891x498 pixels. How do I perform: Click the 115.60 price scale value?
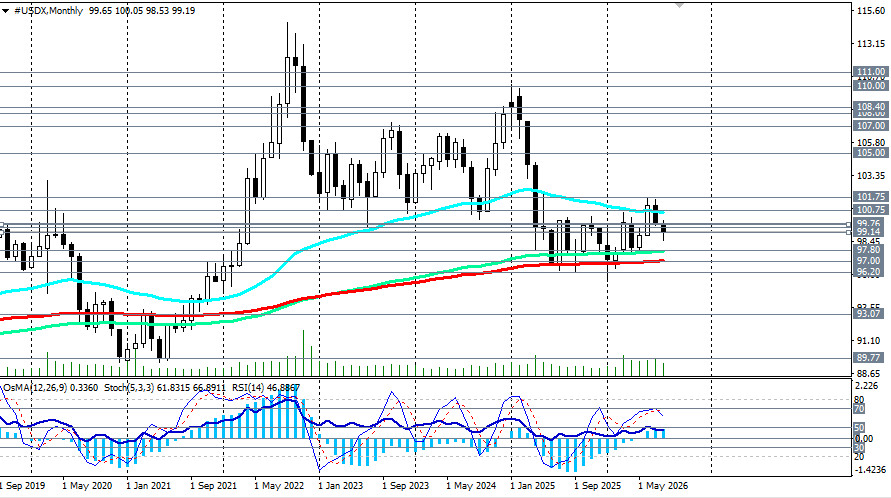[x=872, y=10]
